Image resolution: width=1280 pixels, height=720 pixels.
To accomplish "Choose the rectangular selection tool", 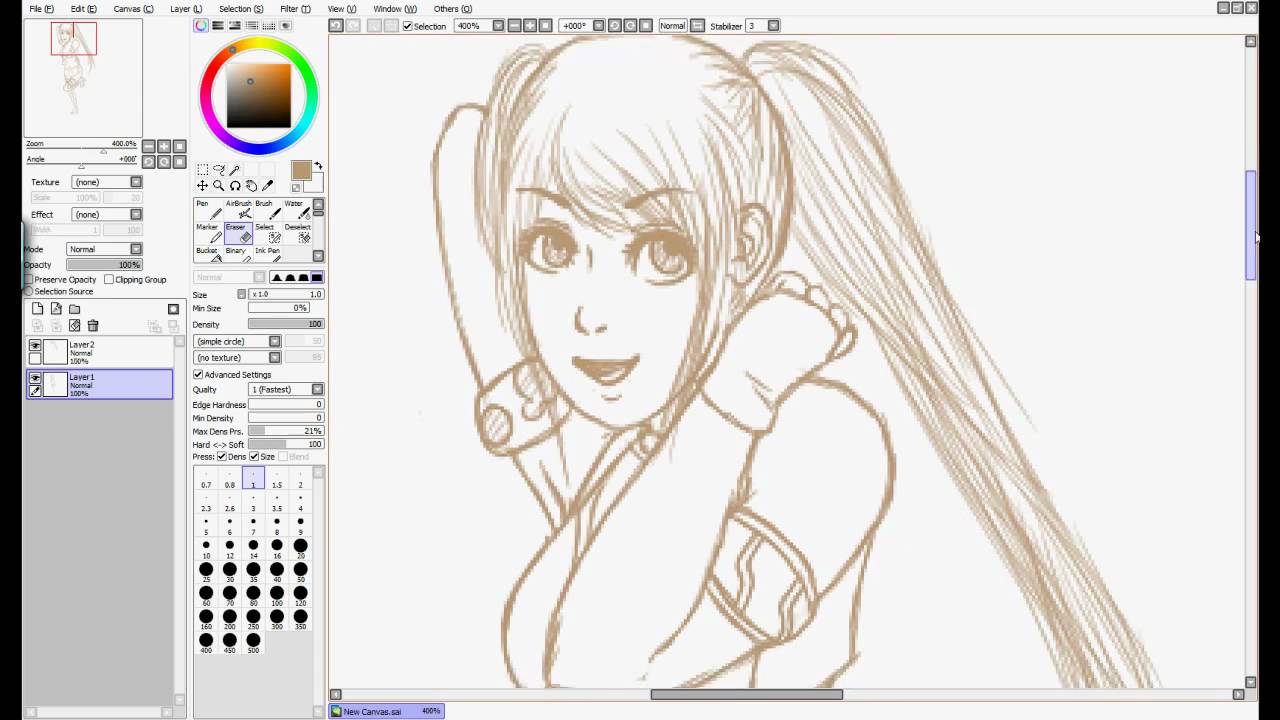I will point(202,170).
